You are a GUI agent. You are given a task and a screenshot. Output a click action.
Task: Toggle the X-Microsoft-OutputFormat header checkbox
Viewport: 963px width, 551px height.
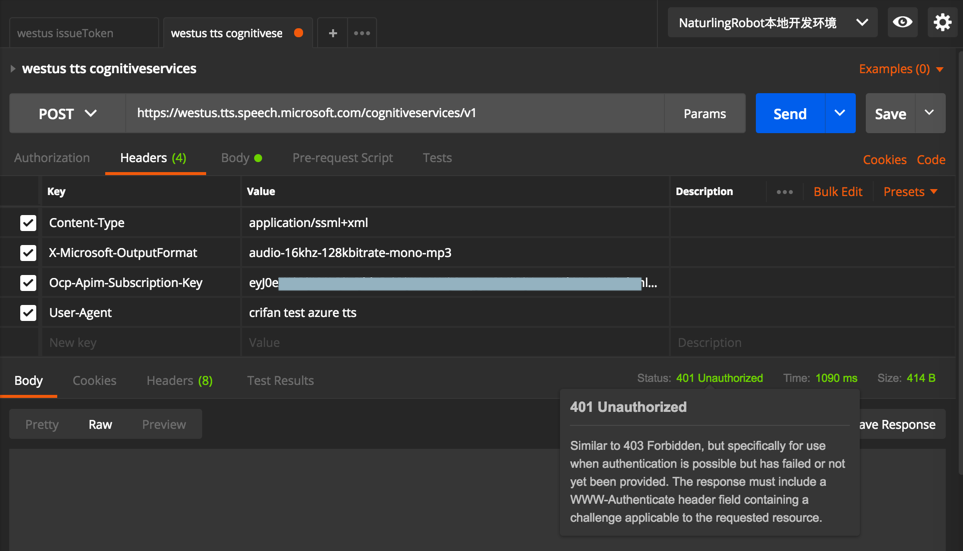coord(28,253)
